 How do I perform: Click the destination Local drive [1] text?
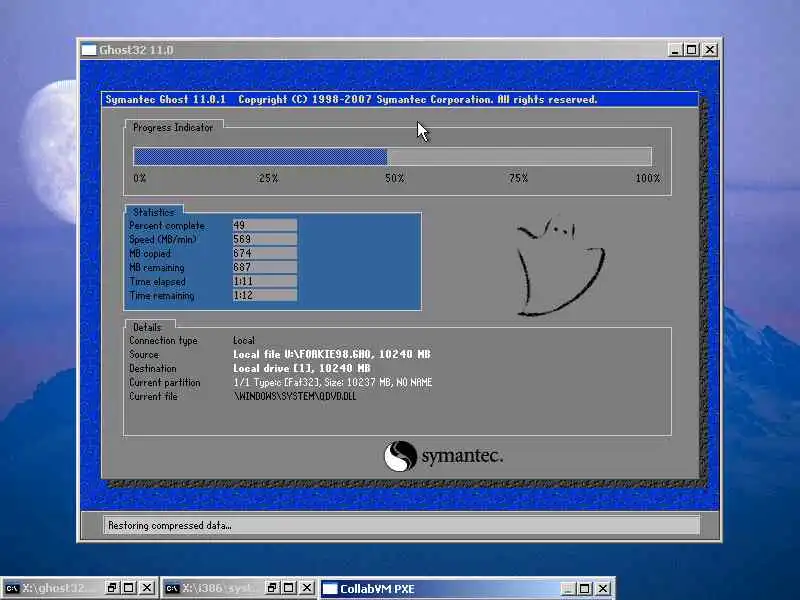[302, 368]
